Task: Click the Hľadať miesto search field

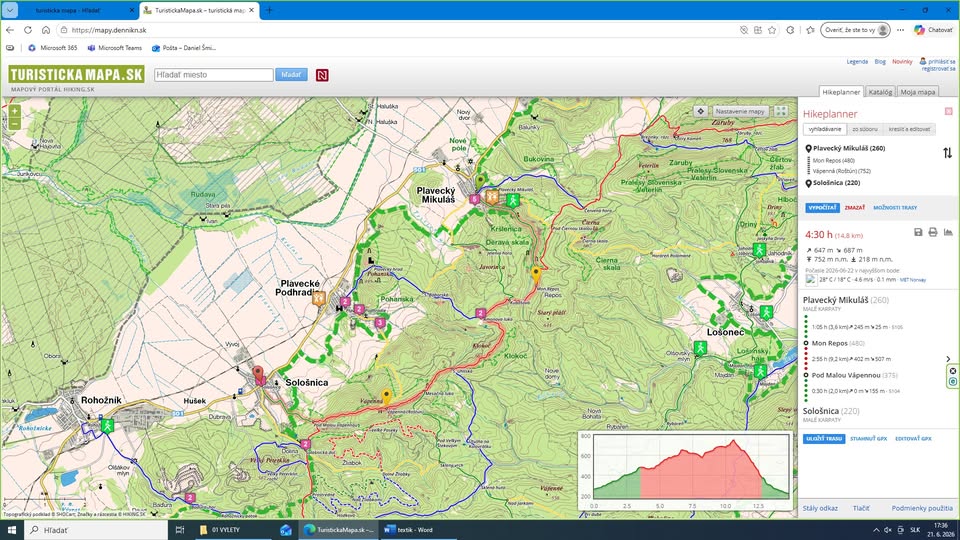Action: click(213, 75)
